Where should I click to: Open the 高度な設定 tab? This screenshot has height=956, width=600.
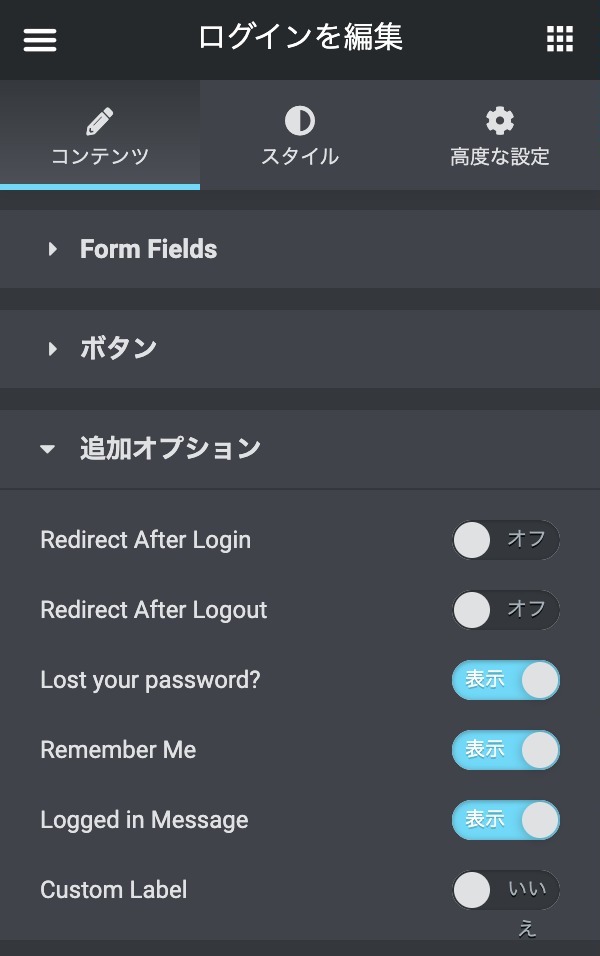coord(500,157)
